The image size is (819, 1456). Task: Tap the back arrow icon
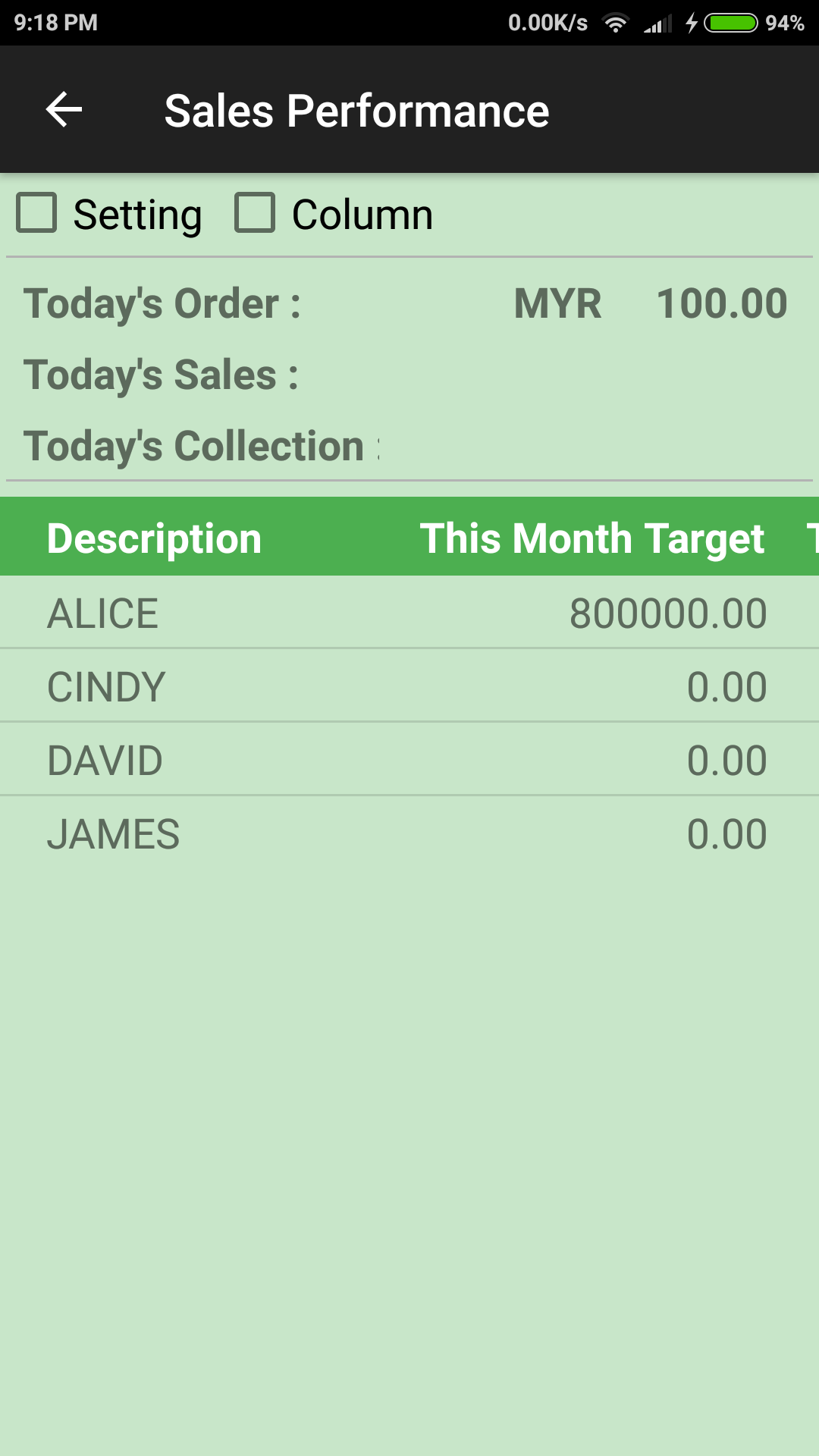click(x=64, y=110)
